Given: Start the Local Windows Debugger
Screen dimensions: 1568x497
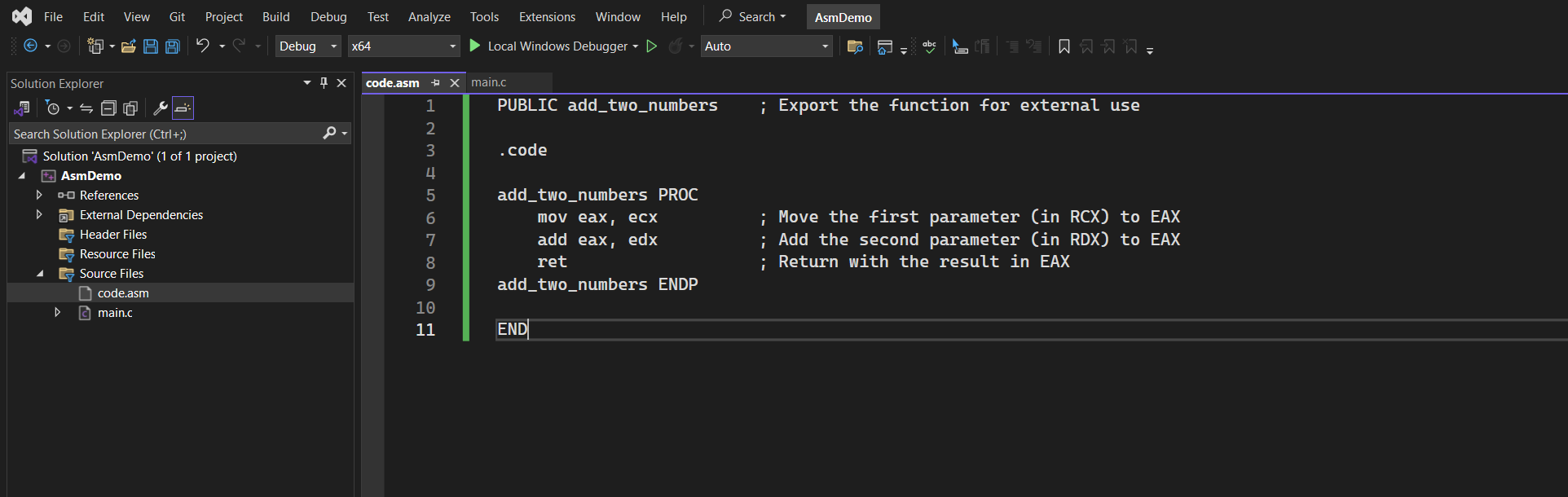Looking at the screenshot, I should pyautogui.click(x=553, y=46).
